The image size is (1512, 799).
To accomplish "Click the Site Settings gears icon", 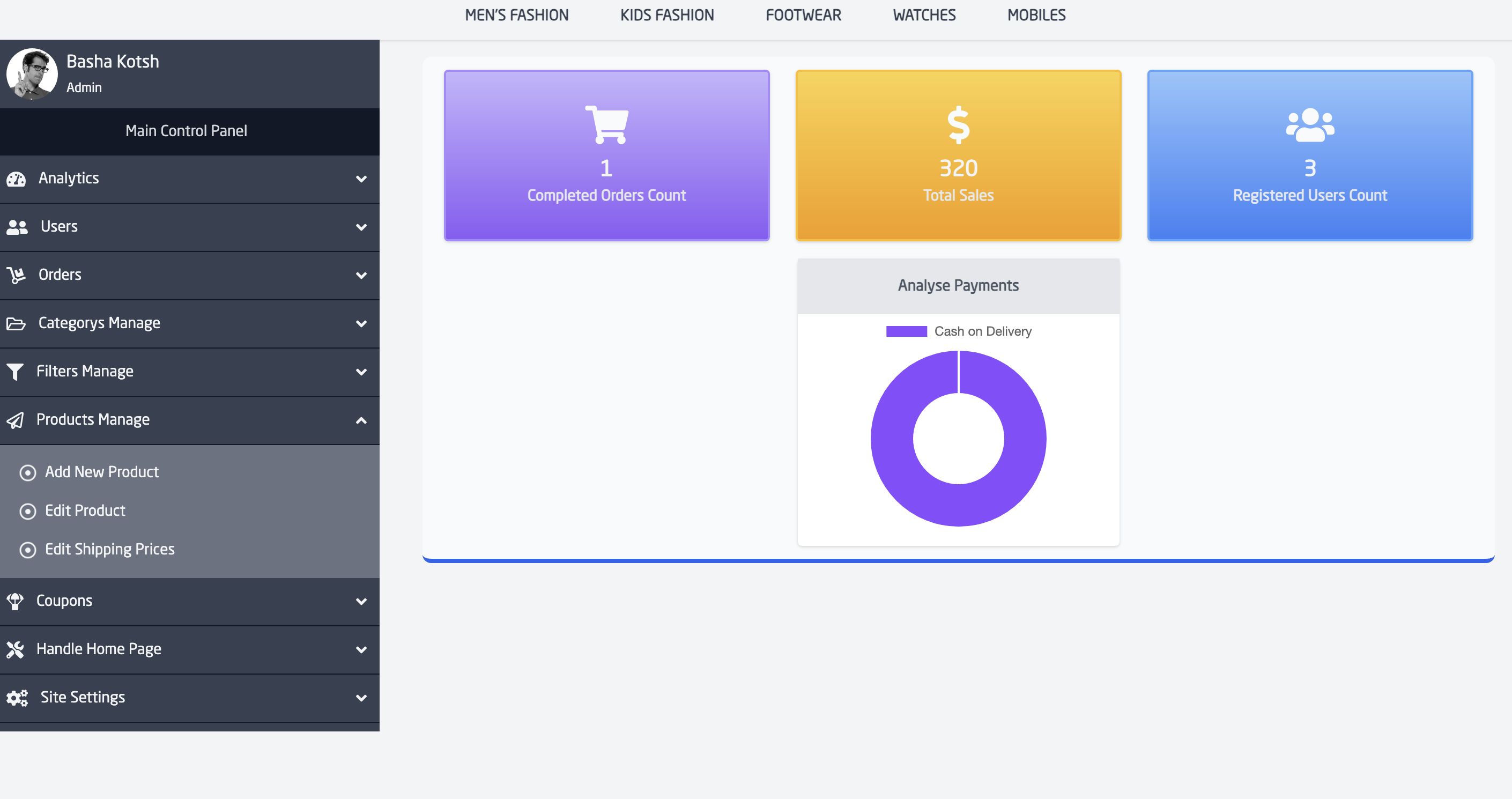I will pyautogui.click(x=17, y=698).
